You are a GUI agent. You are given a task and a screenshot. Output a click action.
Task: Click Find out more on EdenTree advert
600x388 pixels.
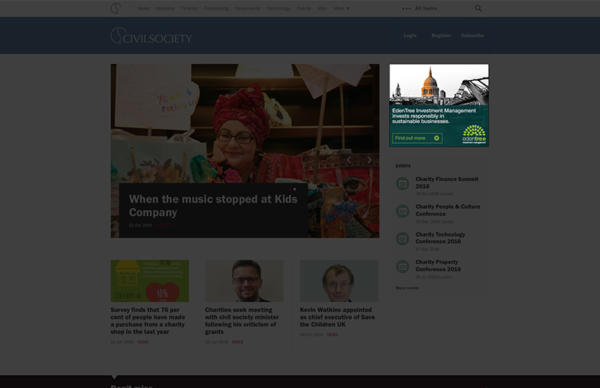pos(417,138)
